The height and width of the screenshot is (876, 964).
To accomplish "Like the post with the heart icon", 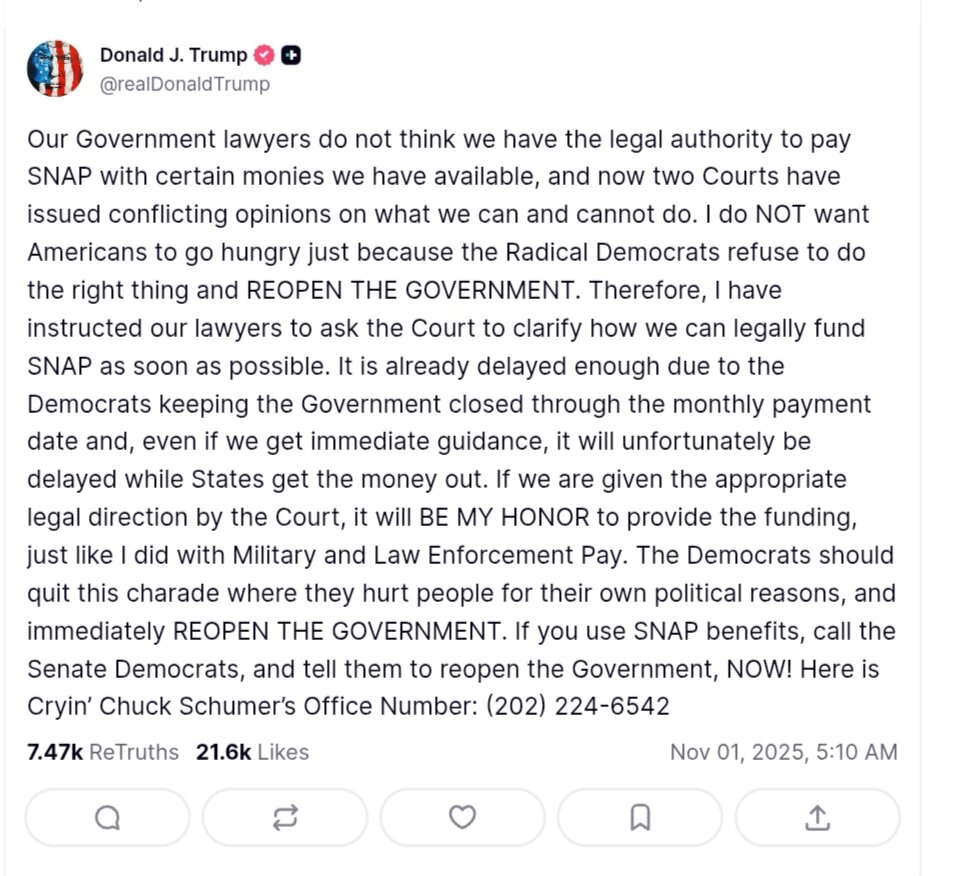I will [462, 818].
